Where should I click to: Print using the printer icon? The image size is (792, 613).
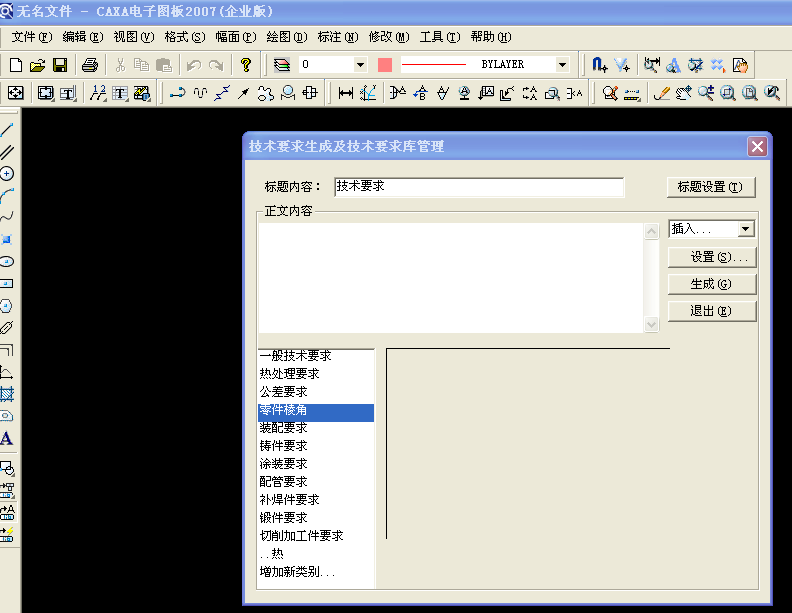tap(90, 65)
